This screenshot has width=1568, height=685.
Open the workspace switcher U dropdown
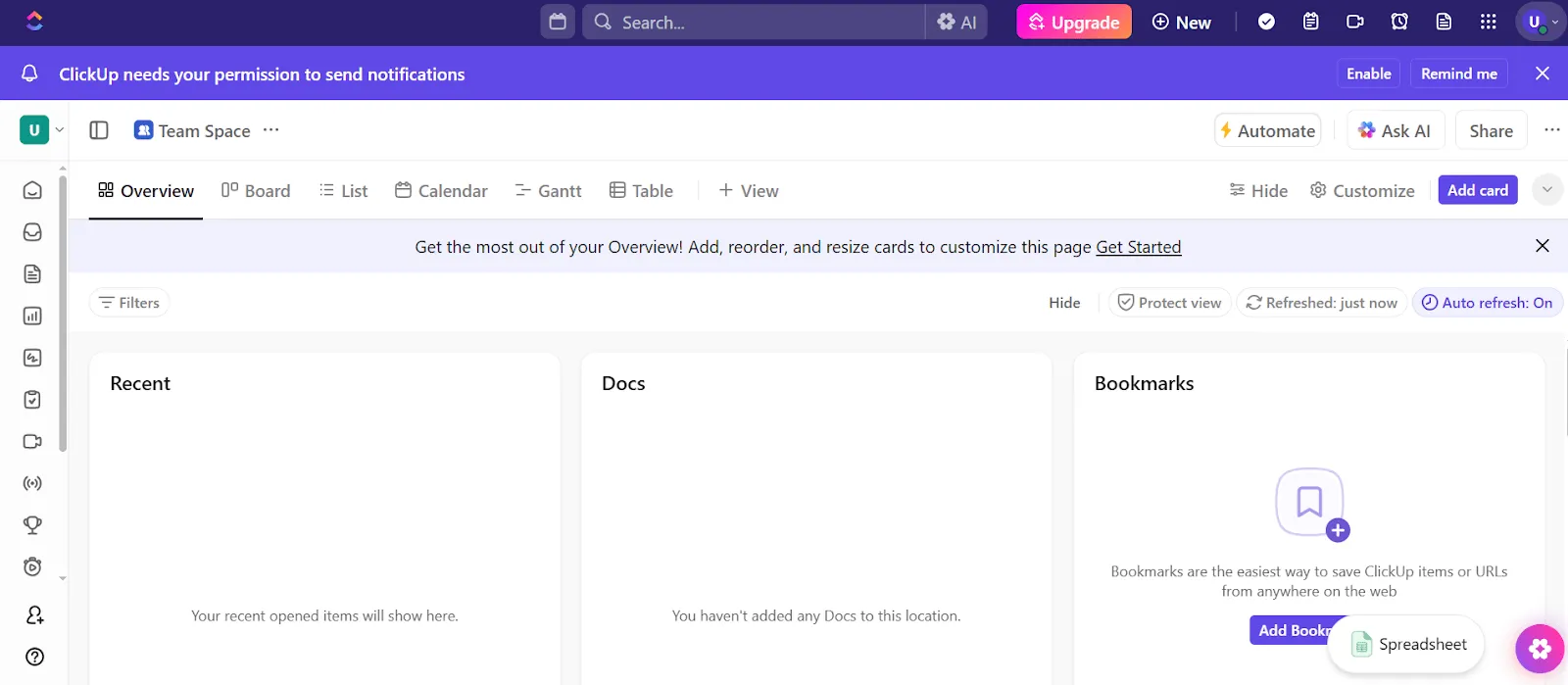[x=42, y=129]
